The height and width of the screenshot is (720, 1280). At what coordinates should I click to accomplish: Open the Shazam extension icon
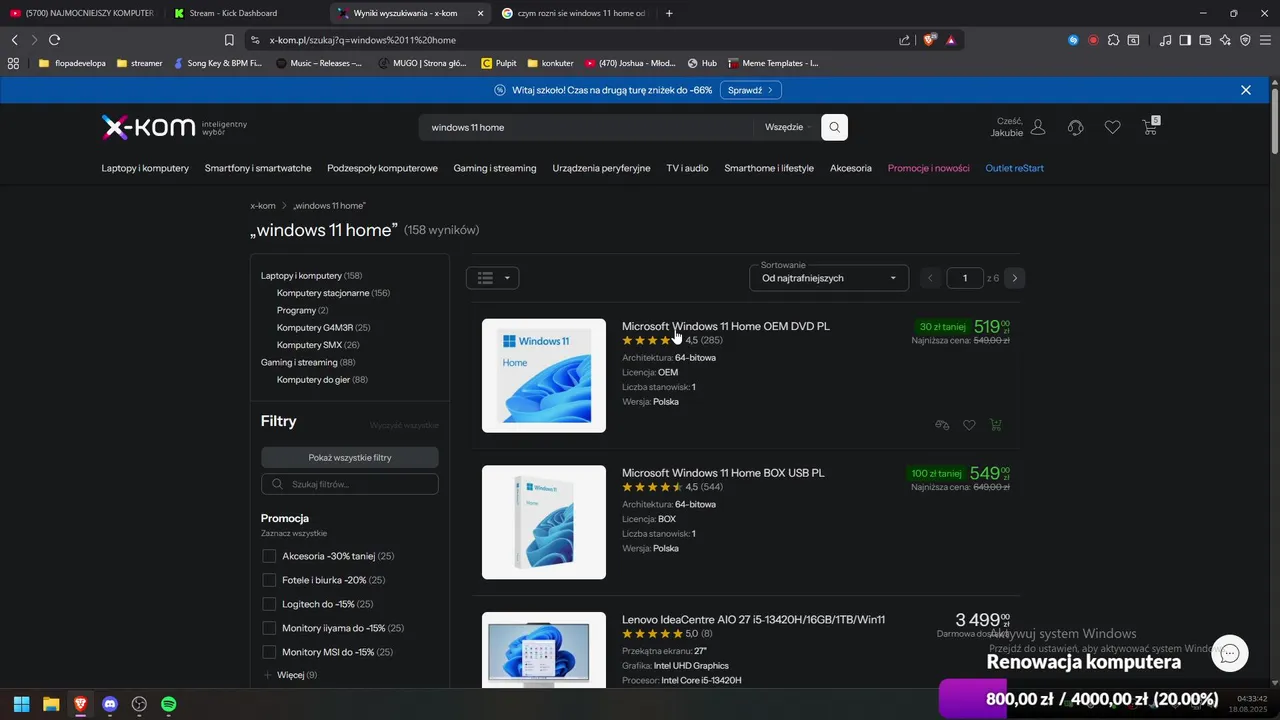coord(1073,40)
